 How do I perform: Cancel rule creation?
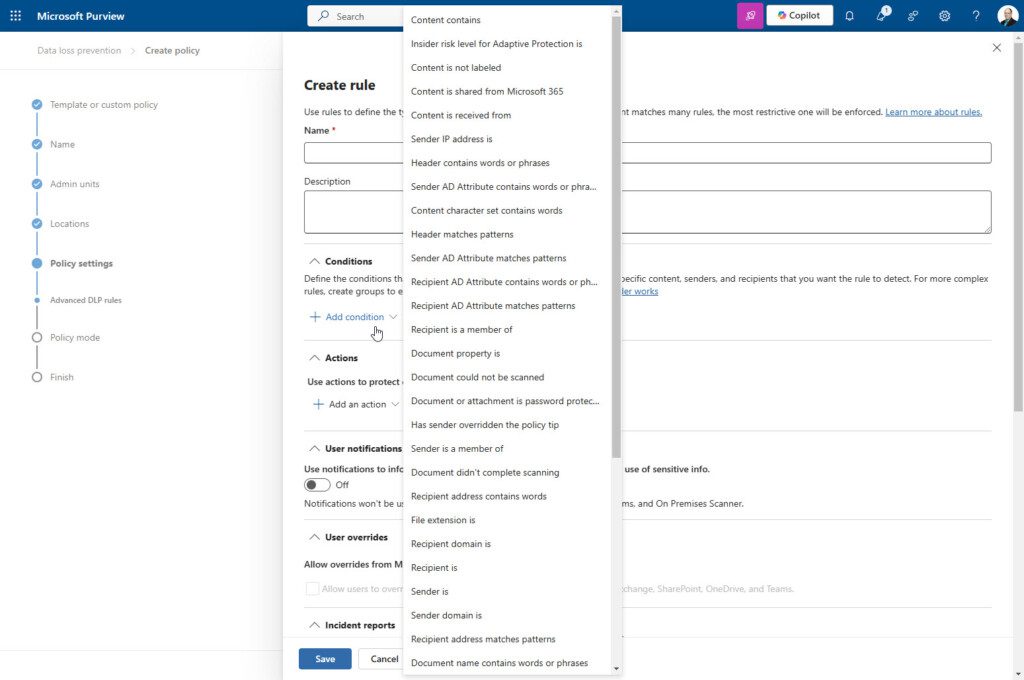pyautogui.click(x=384, y=658)
